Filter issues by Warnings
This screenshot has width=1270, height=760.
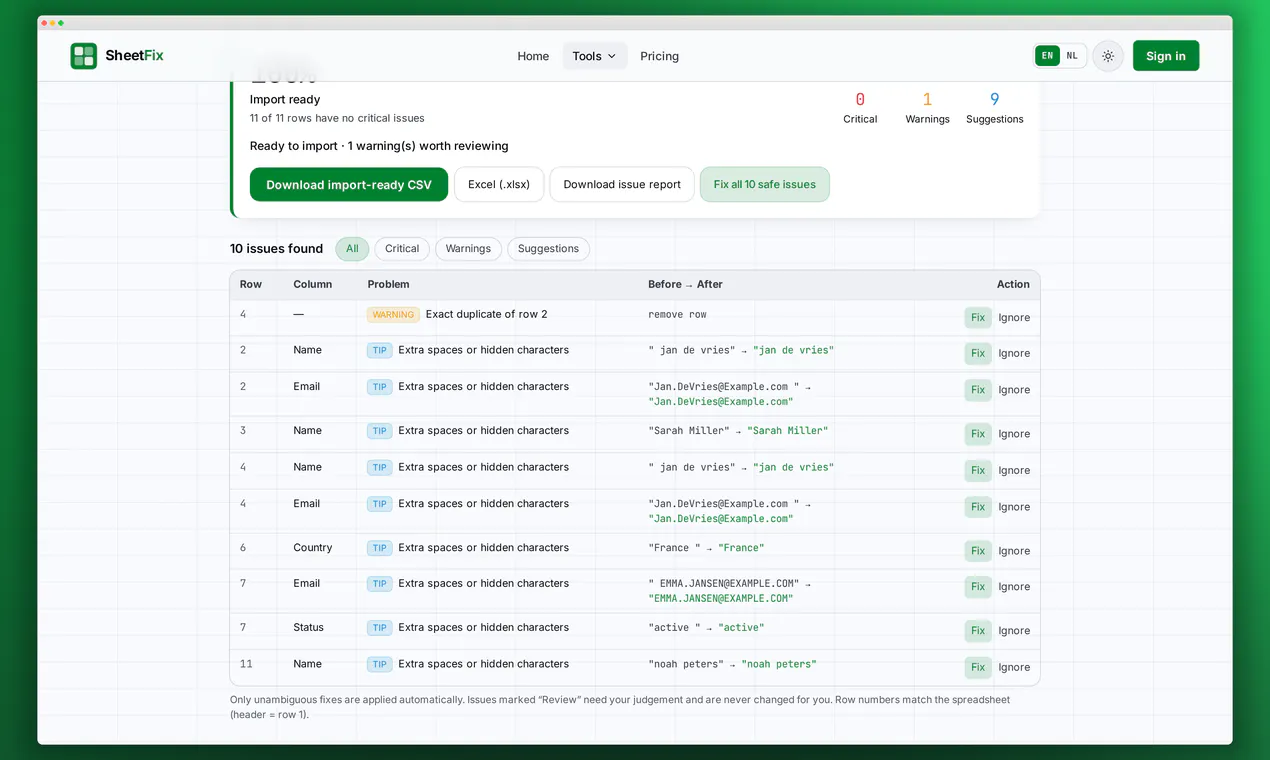[468, 249]
